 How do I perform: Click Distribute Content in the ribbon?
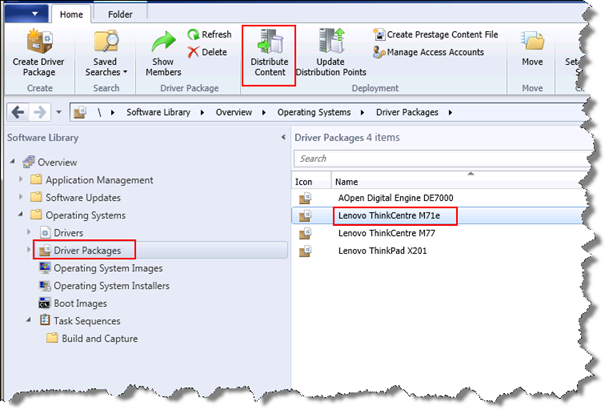[269, 54]
